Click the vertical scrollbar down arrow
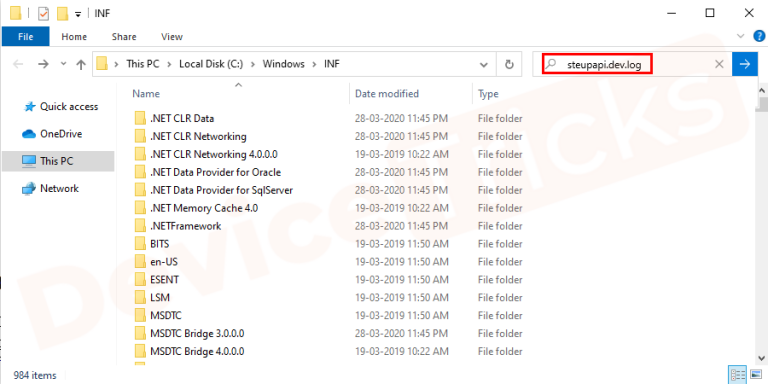Viewport: 768px width, 384px height. [762, 358]
